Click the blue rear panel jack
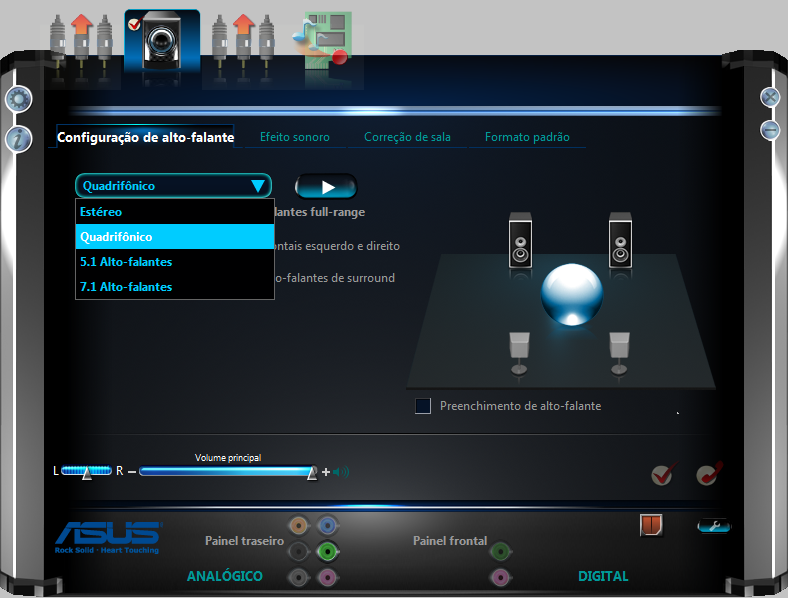The image size is (788, 598). click(326, 525)
